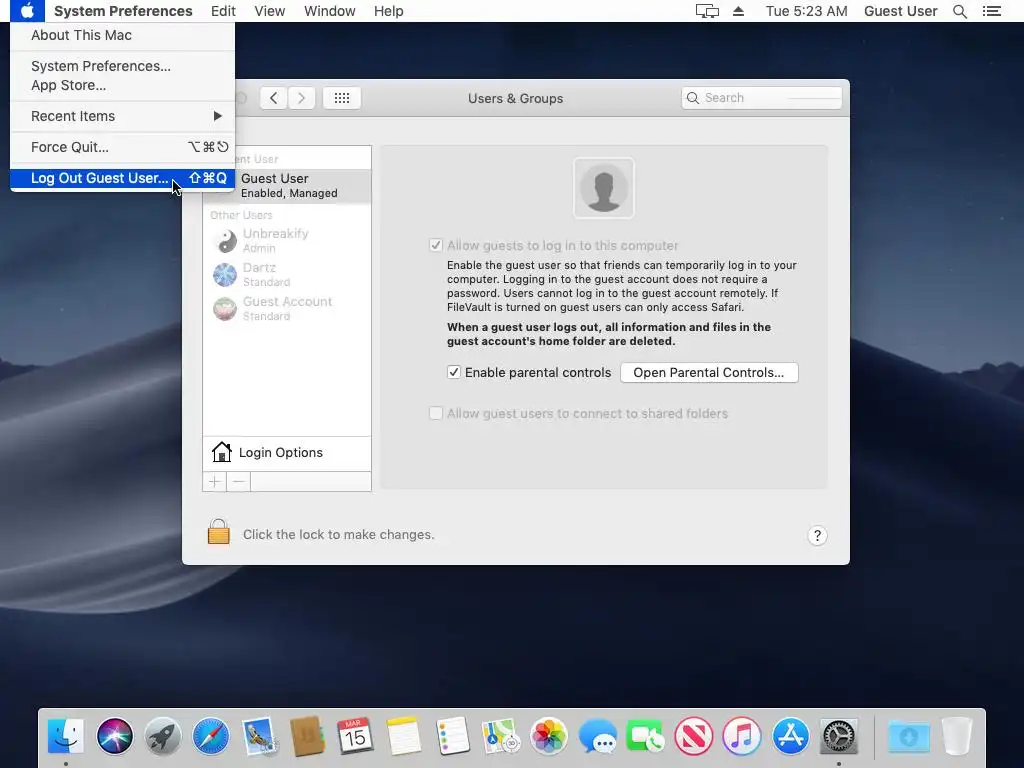Screen dimensions: 1024x768
Task: Choose System Preferences… from Apple menu
Action: (x=122, y=66)
